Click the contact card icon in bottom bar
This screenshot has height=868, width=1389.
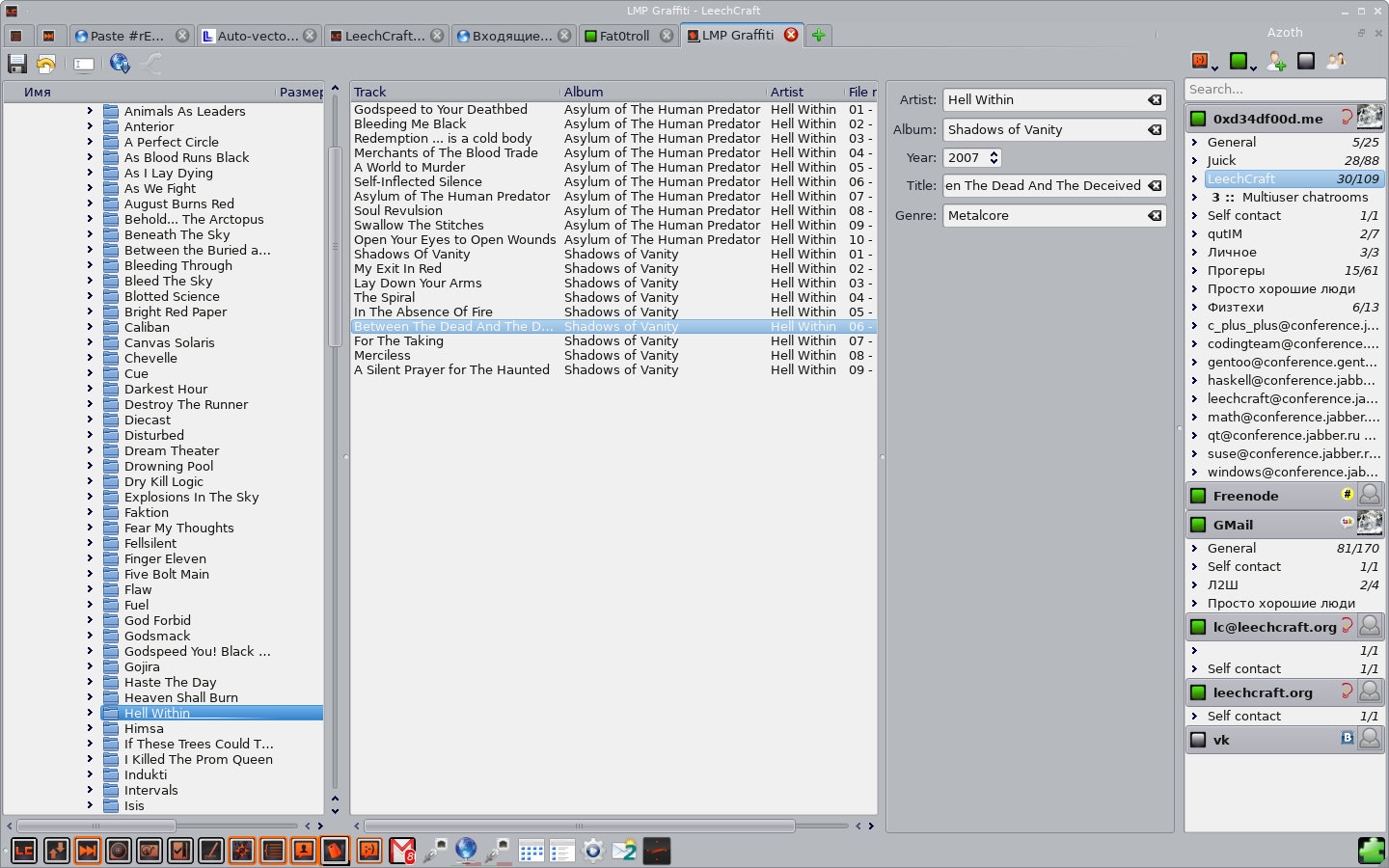click(x=304, y=851)
